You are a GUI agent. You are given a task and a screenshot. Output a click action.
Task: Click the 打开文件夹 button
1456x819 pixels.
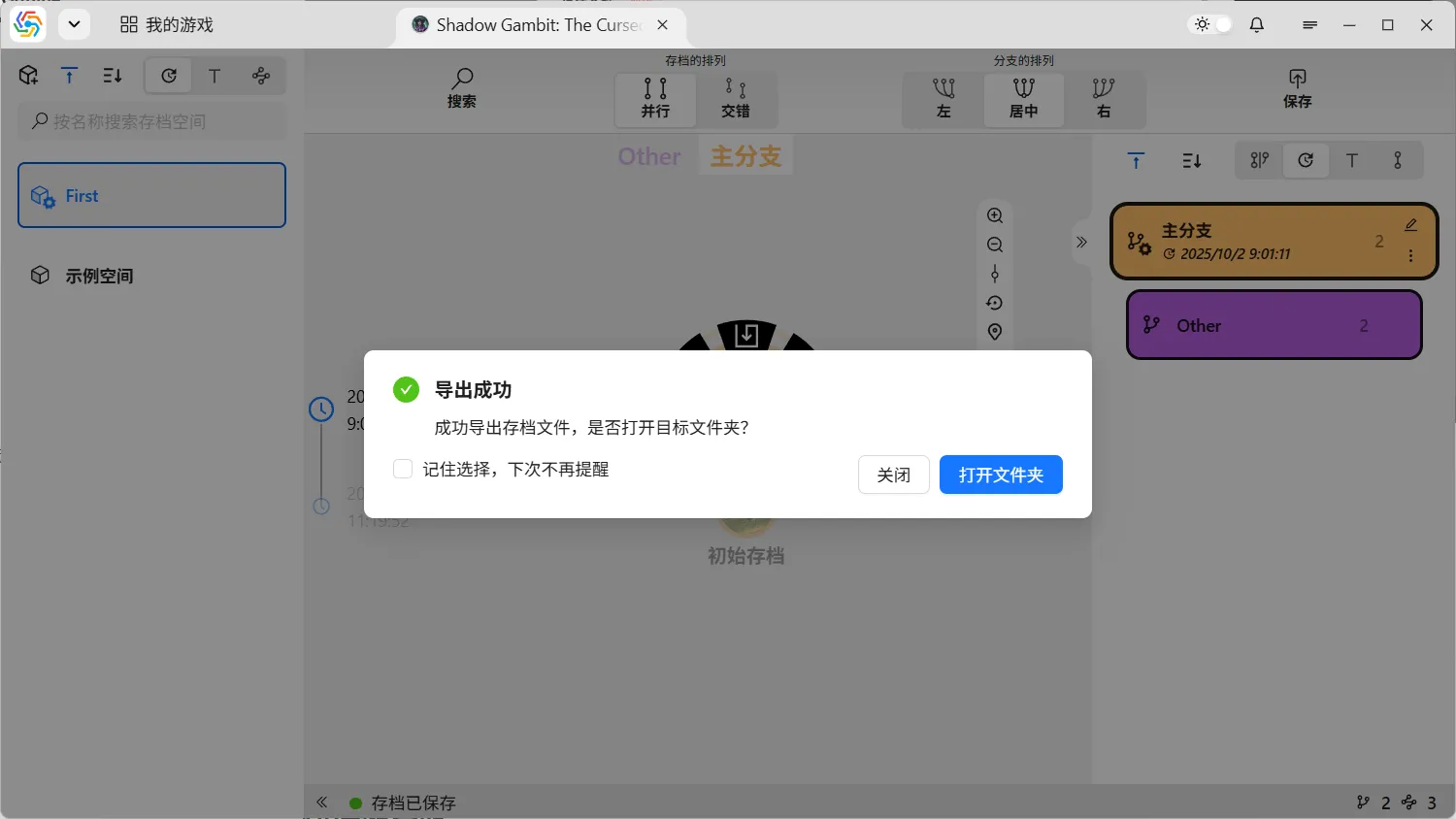(1000, 475)
